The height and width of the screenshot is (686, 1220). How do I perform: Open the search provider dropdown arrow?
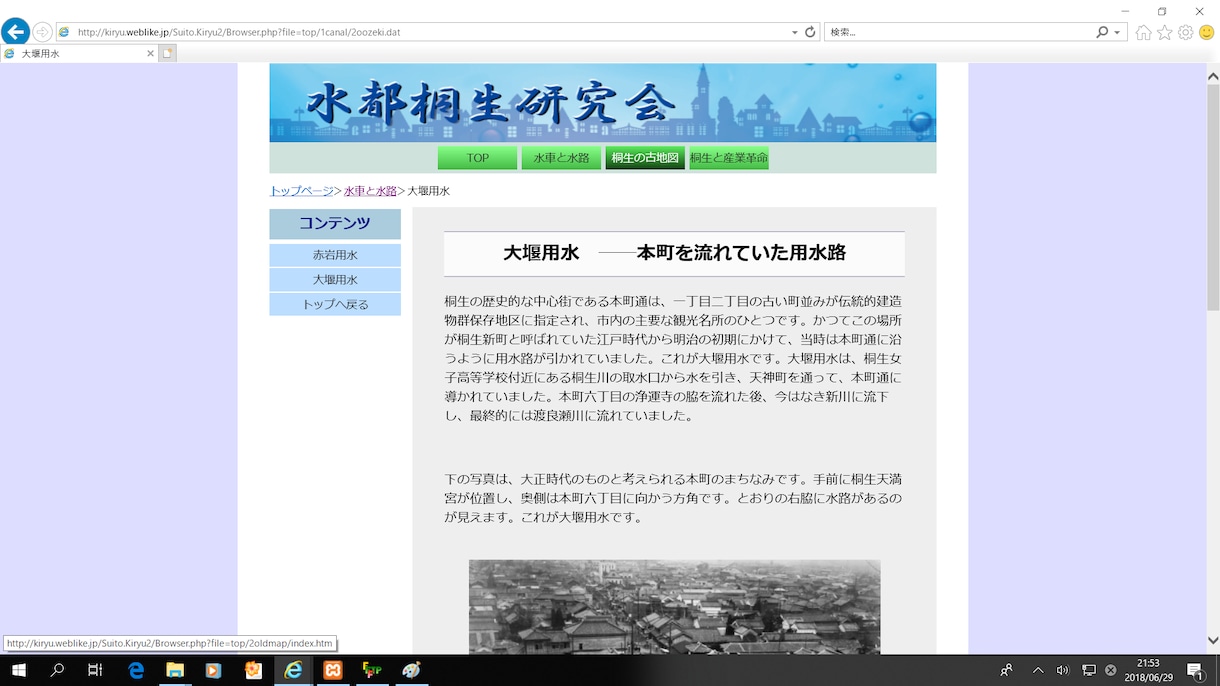click(x=1117, y=32)
